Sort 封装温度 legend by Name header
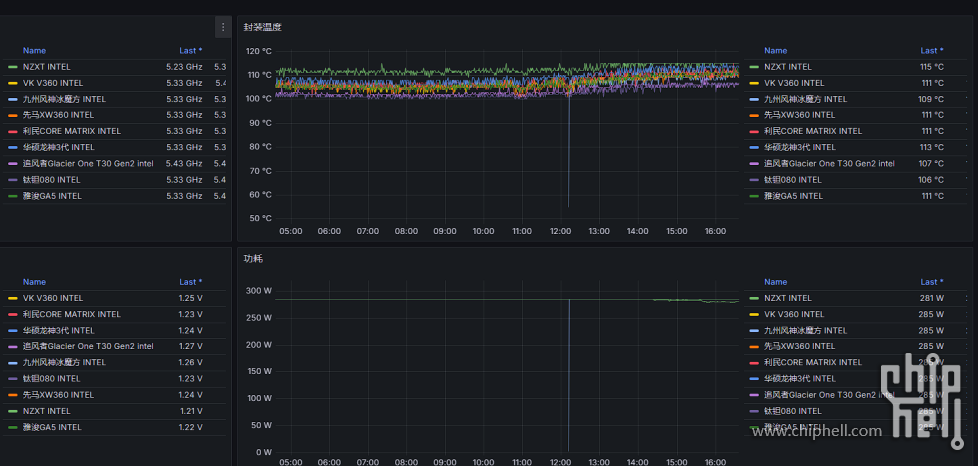This screenshot has width=978, height=466. click(x=776, y=51)
